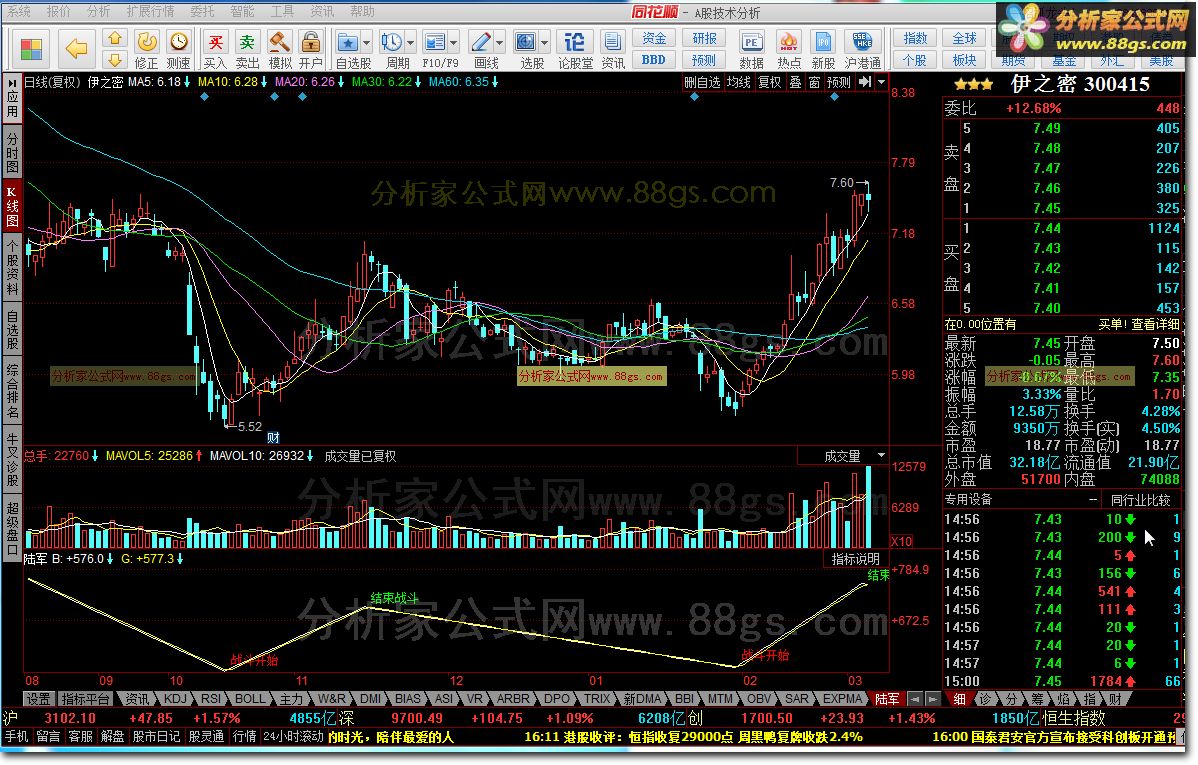The height and width of the screenshot is (765, 1198).
Task: Open the 扩展行情 menu
Action: (151, 11)
